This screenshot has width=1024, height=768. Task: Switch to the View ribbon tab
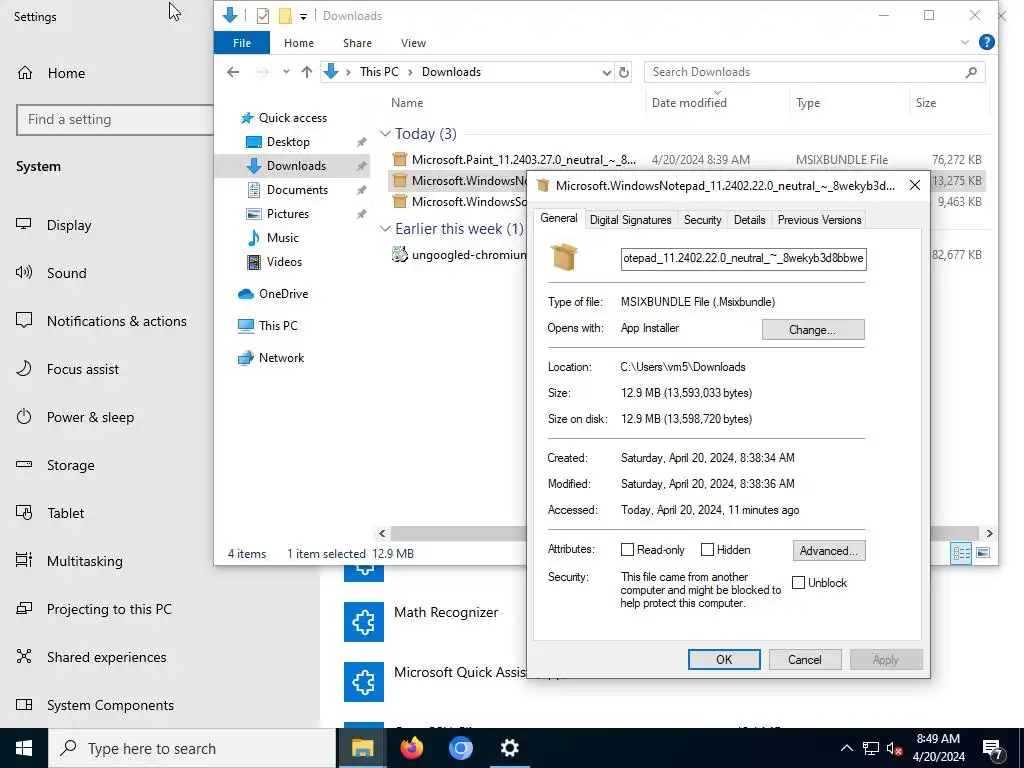point(413,43)
